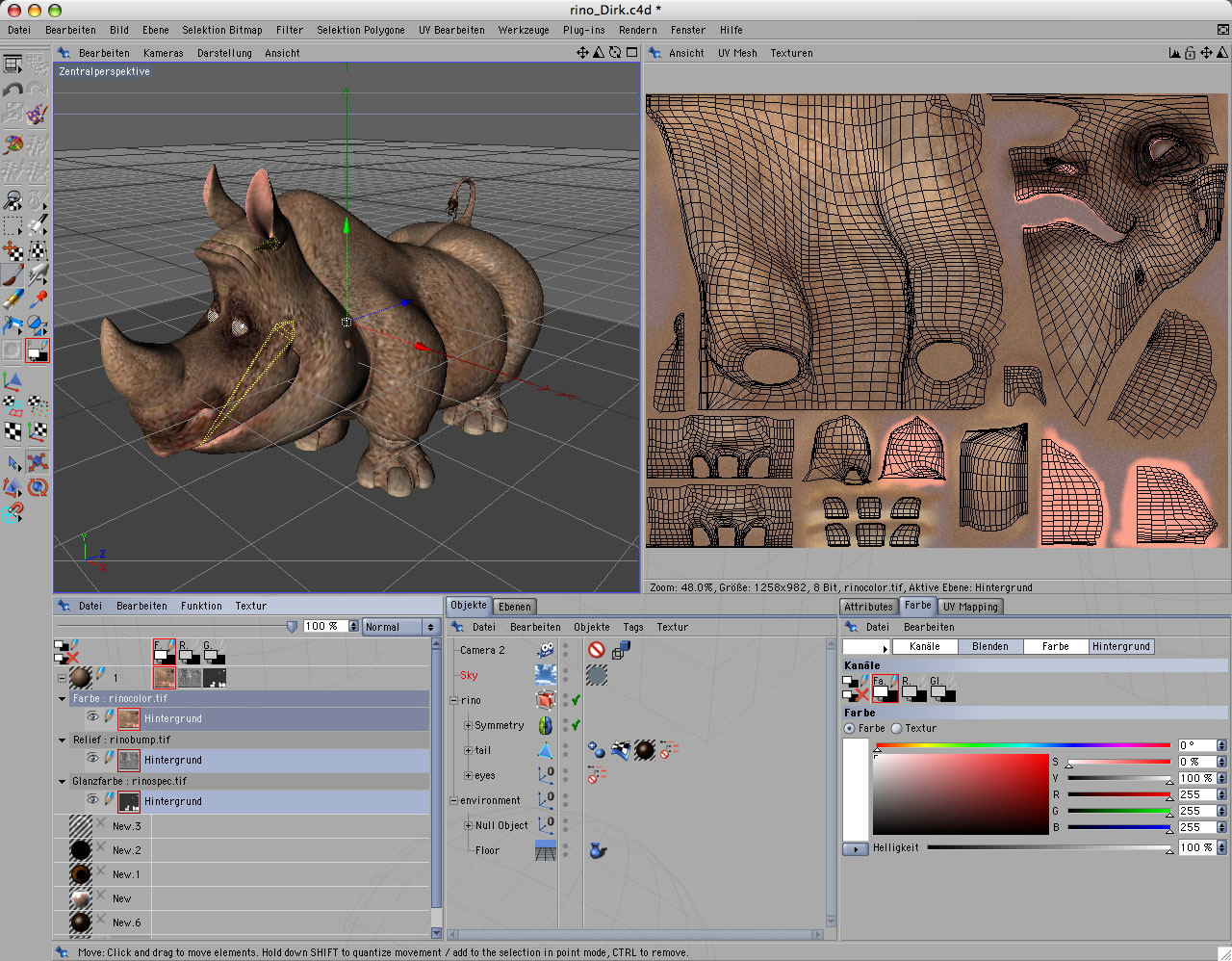Collapse the Glanzfarbe : rinospec.tif group

point(63,781)
